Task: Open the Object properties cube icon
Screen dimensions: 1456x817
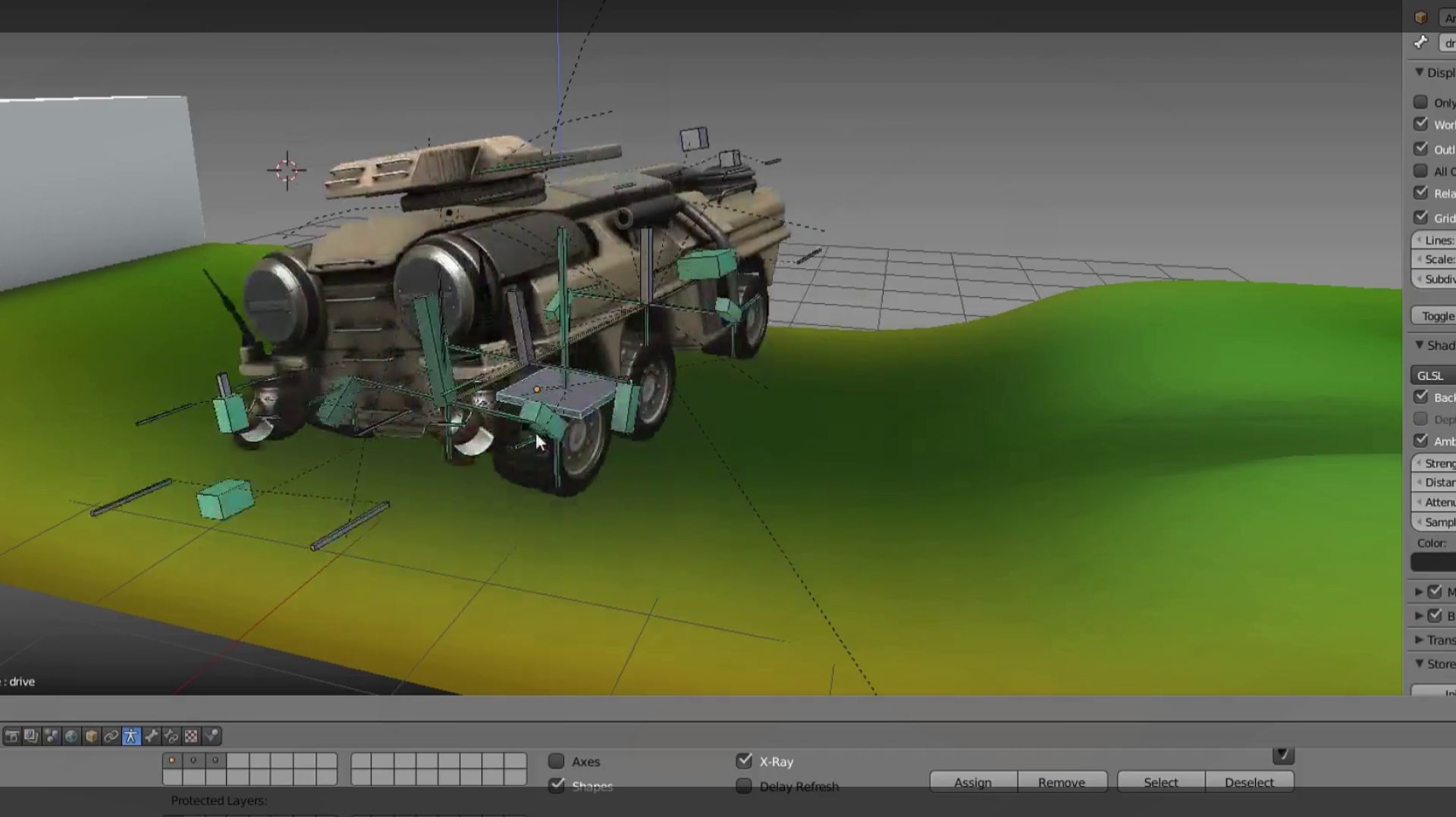Action: pyautogui.click(x=92, y=736)
